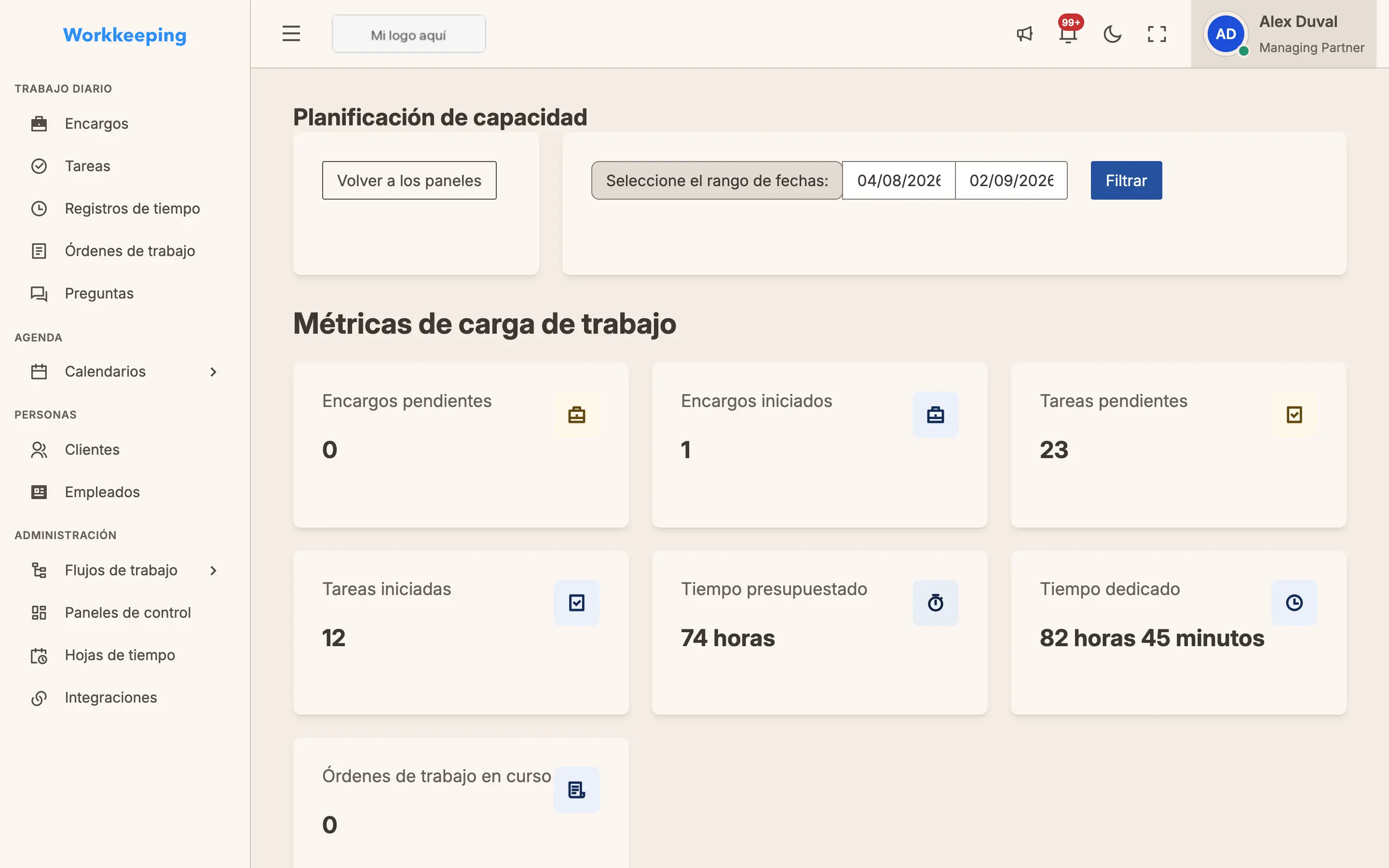The height and width of the screenshot is (868, 1389).
Task: Expand the Flujos de trabajo chevron
Action: tap(213, 570)
